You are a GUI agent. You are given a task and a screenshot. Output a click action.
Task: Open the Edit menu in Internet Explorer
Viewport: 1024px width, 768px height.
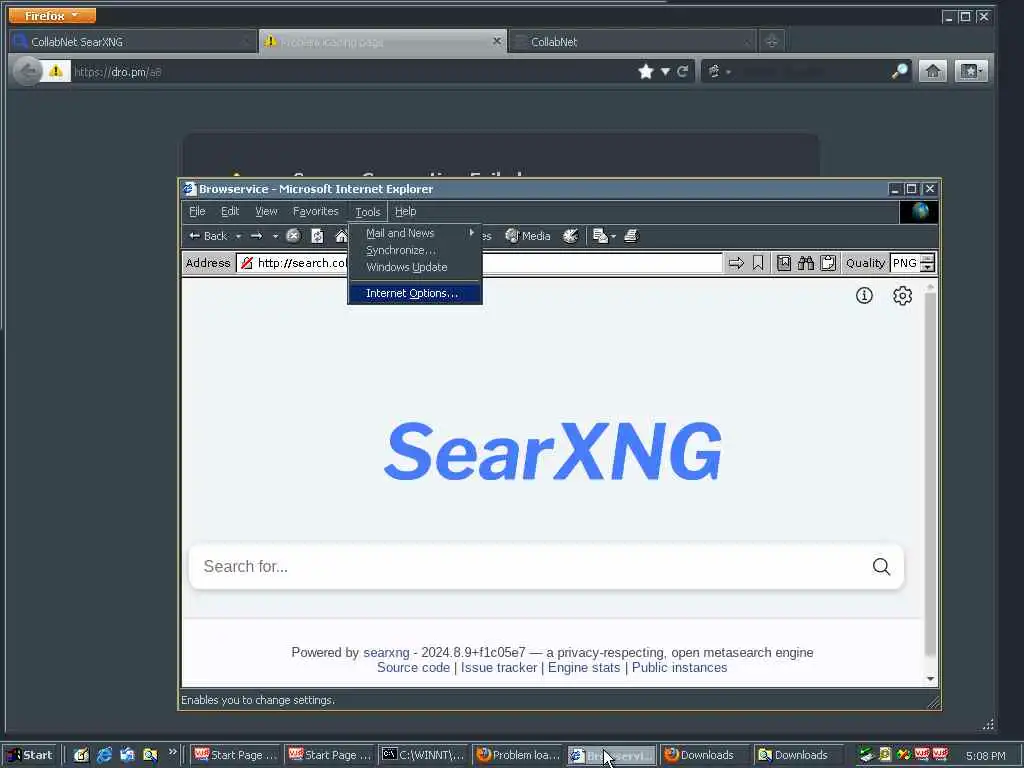point(230,212)
